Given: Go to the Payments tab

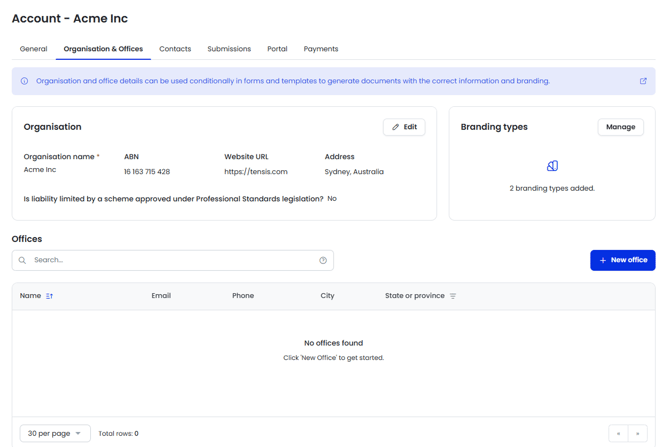Looking at the screenshot, I should coord(321,49).
